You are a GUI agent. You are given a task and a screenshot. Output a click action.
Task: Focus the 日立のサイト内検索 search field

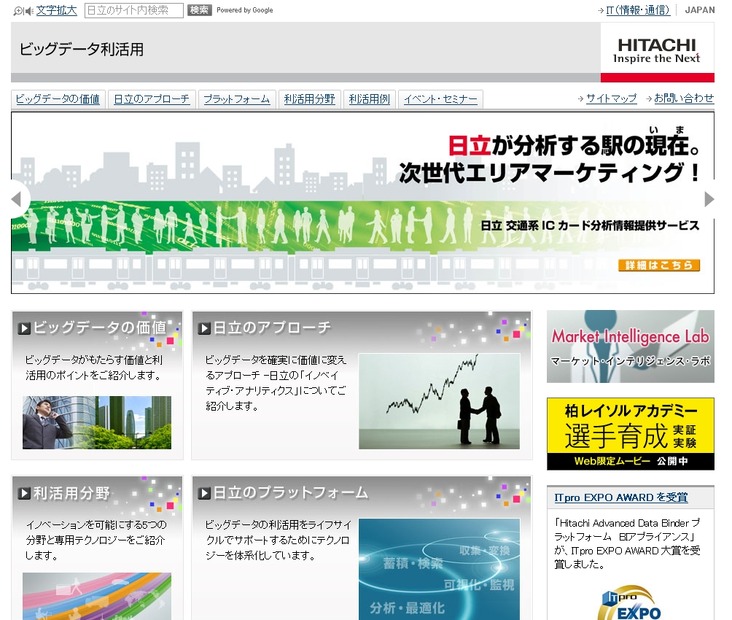point(134,10)
